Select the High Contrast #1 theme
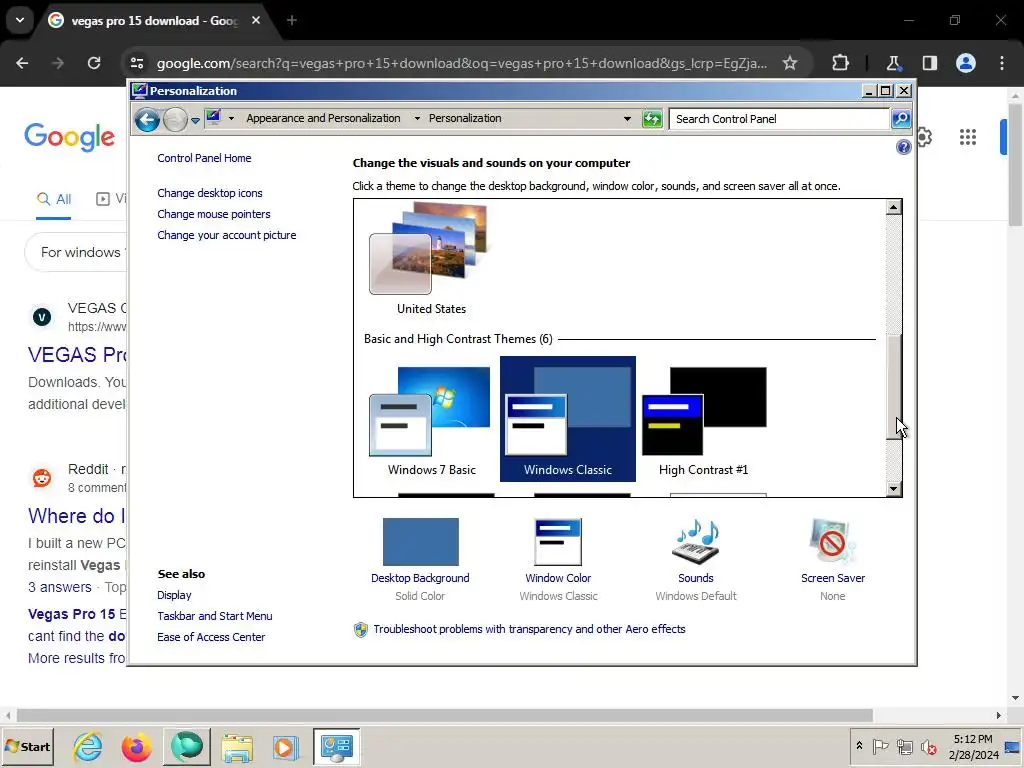This screenshot has width=1024, height=768. [704, 419]
